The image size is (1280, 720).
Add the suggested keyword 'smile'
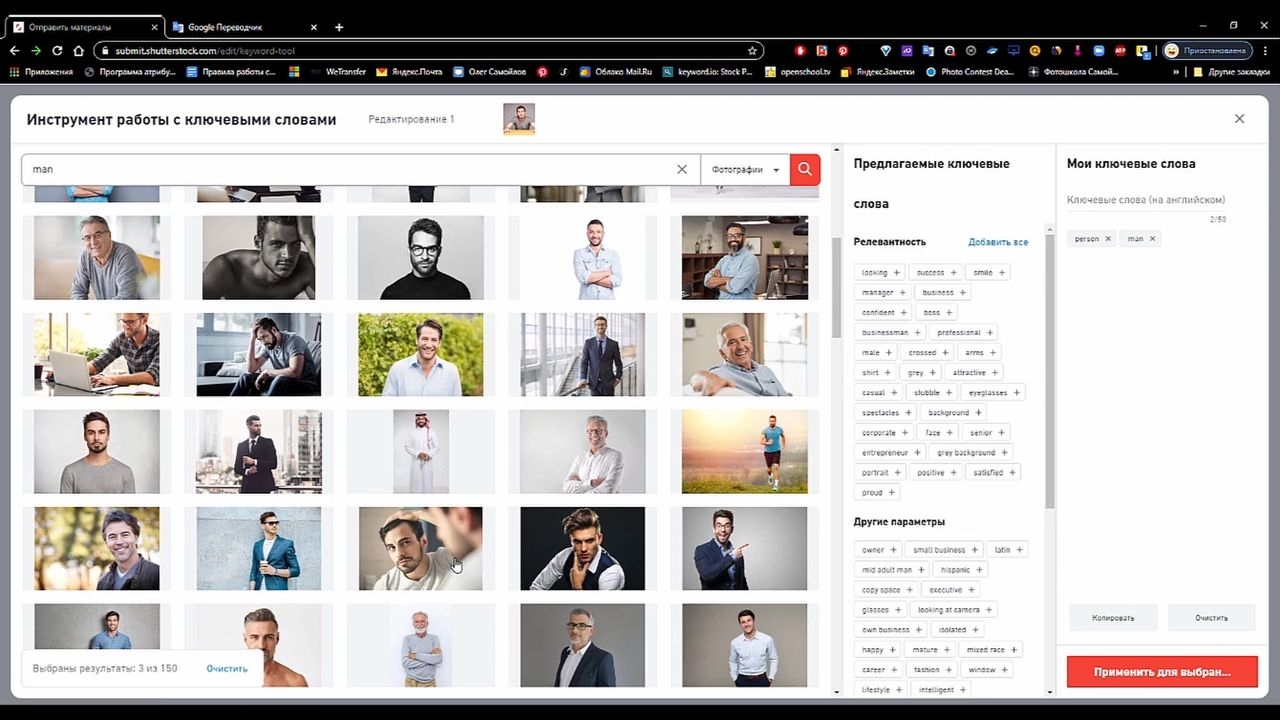point(990,273)
